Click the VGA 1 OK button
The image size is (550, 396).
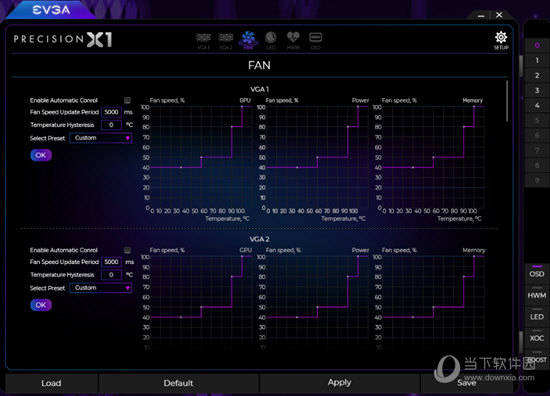click(x=41, y=155)
